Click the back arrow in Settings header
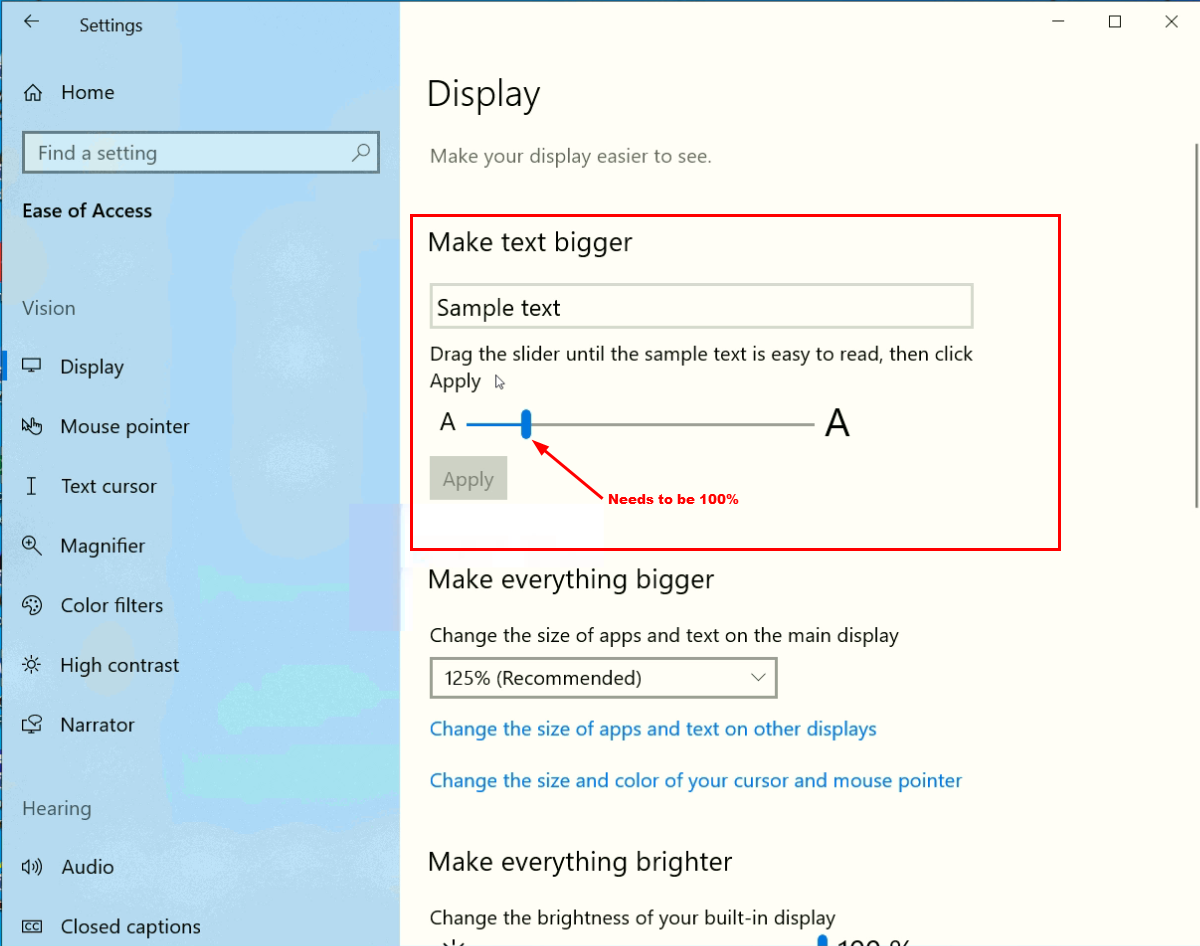 pyautogui.click(x=31, y=22)
